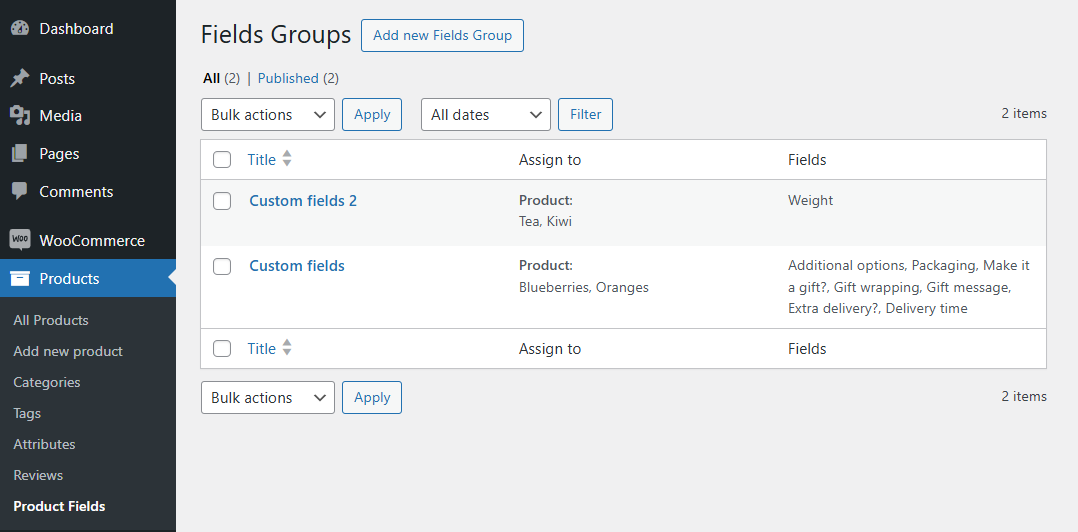The width and height of the screenshot is (1078, 532).
Task: Go to Attributes in Products submenu
Action: [44, 444]
